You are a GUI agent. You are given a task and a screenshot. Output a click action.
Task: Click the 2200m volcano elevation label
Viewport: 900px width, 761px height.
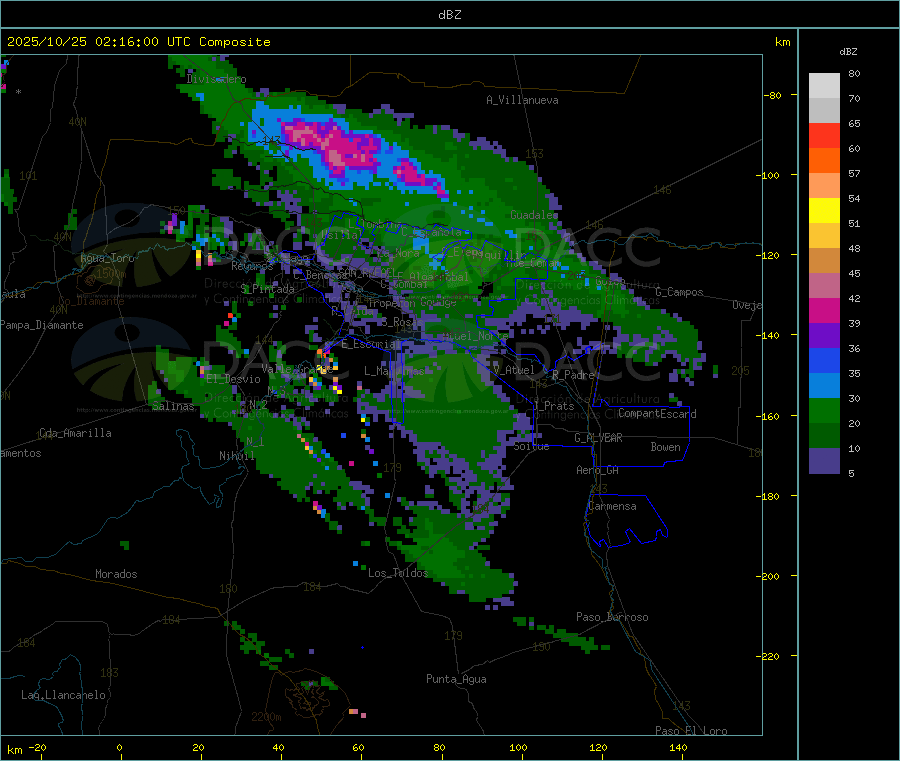coord(266,717)
